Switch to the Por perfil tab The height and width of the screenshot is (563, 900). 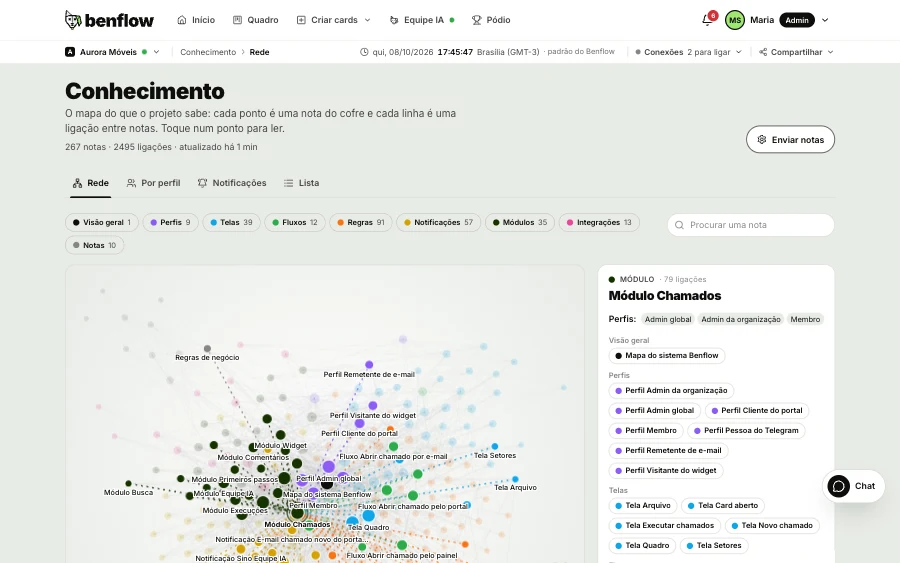pos(153,183)
